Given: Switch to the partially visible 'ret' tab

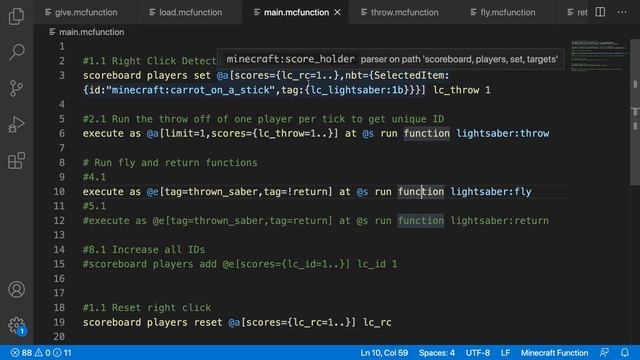Looking at the screenshot, I should pyautogui.click(x=577, y=13).
